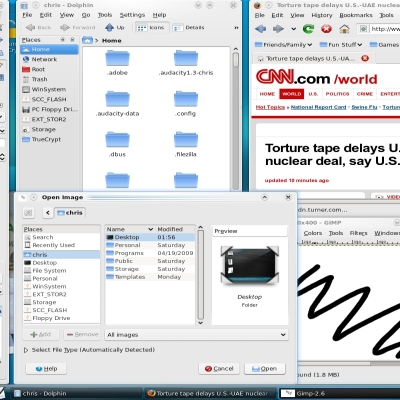Sort by Name column header
The image size is (400, 400).
(x=130, y=229)
